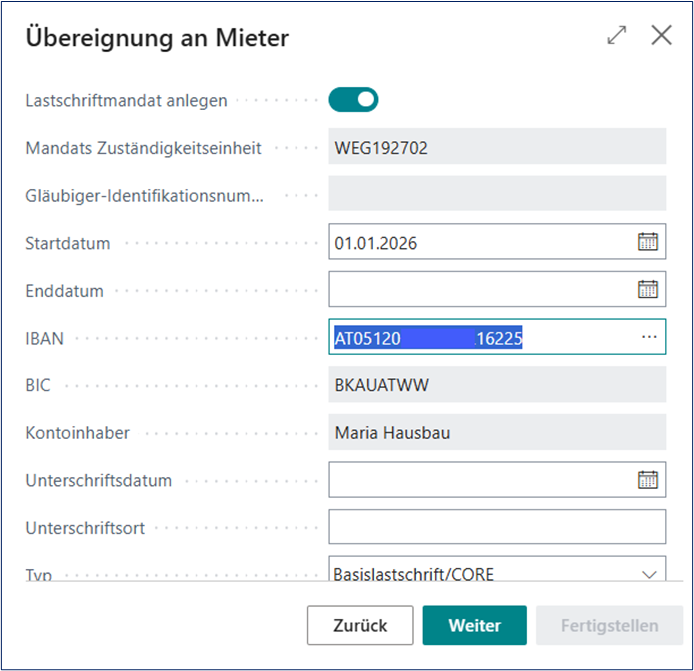This screenshot has height=671, width=694.
Task: Click the IBAN label
Action: pyautogui.click(x=45, y=339)
